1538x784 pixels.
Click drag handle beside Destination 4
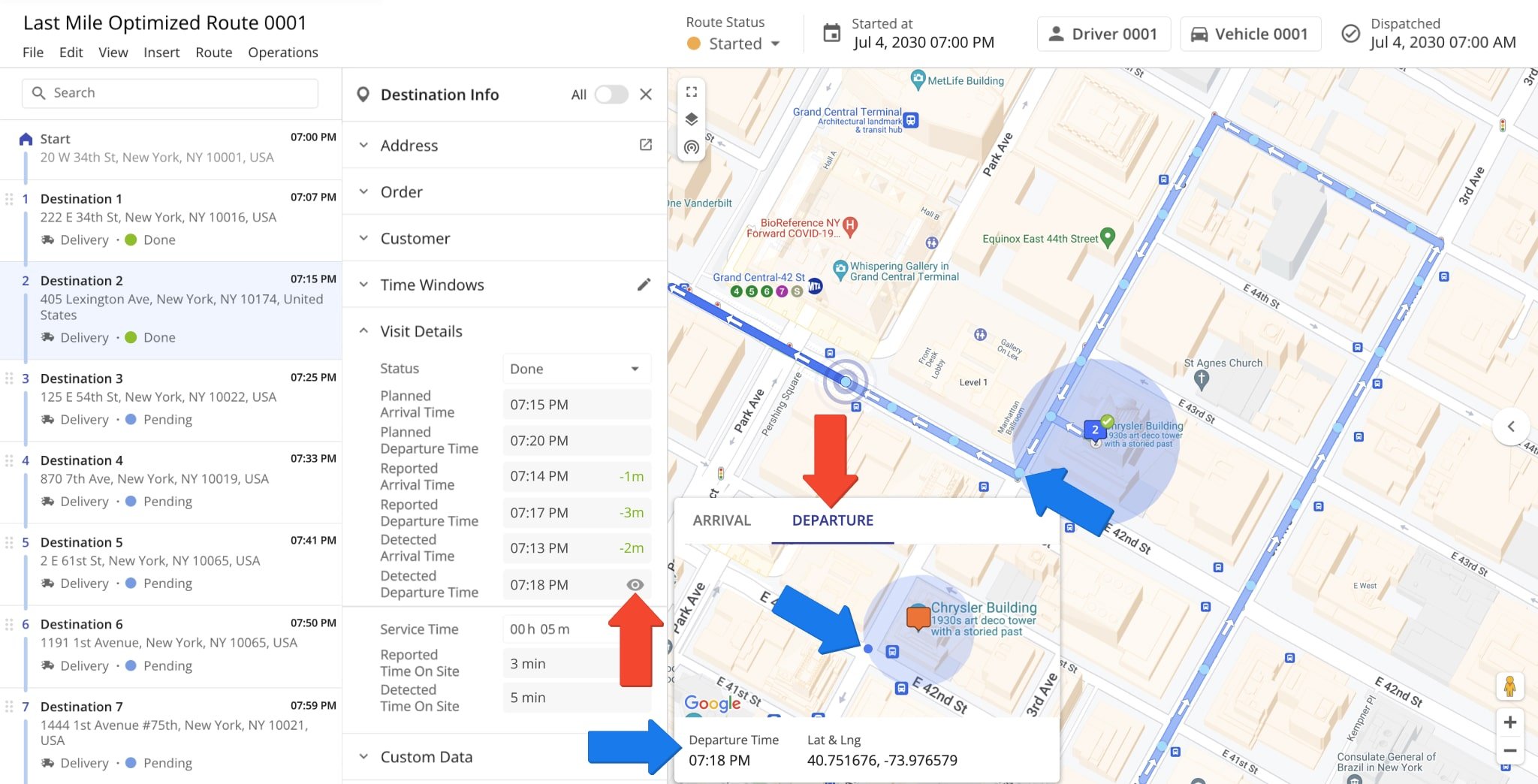pyautogui.click(x=9, y=460)
